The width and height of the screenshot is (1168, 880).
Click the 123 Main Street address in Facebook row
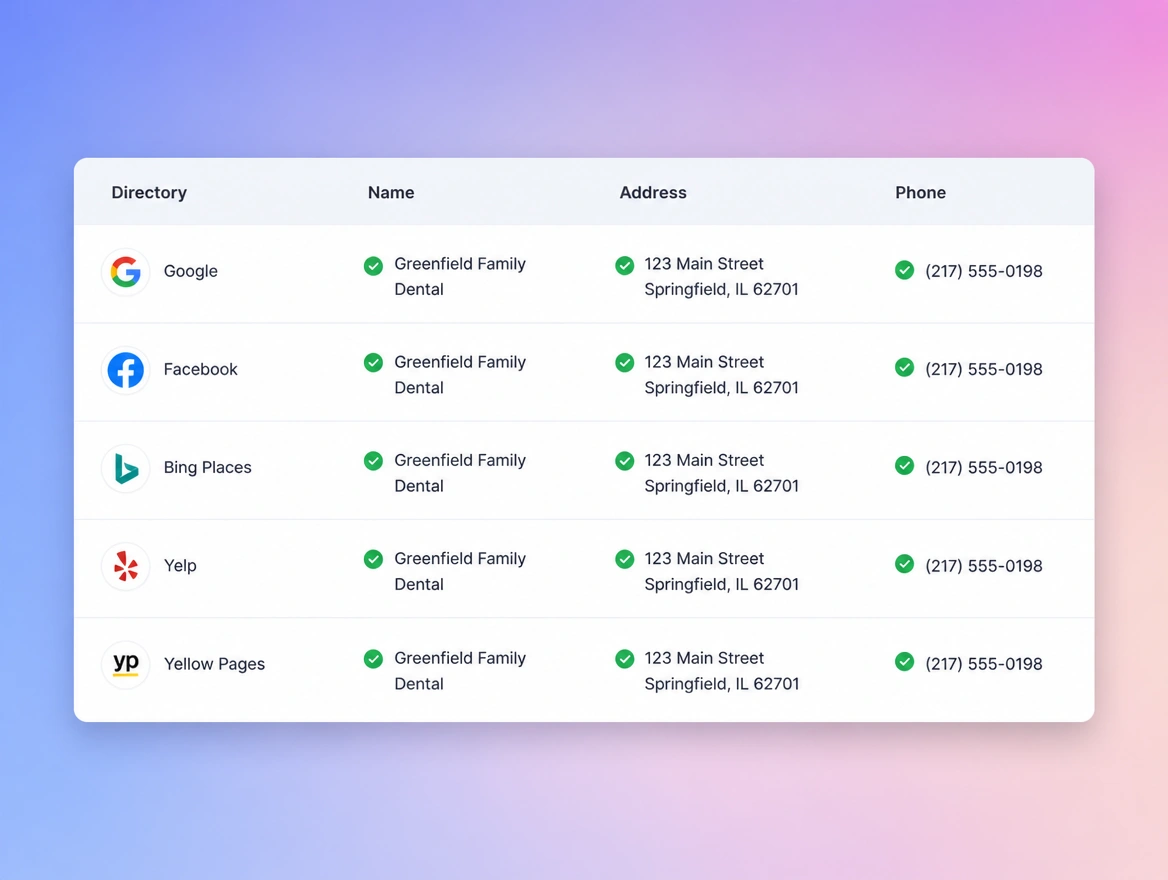click(x=722, y=375)
